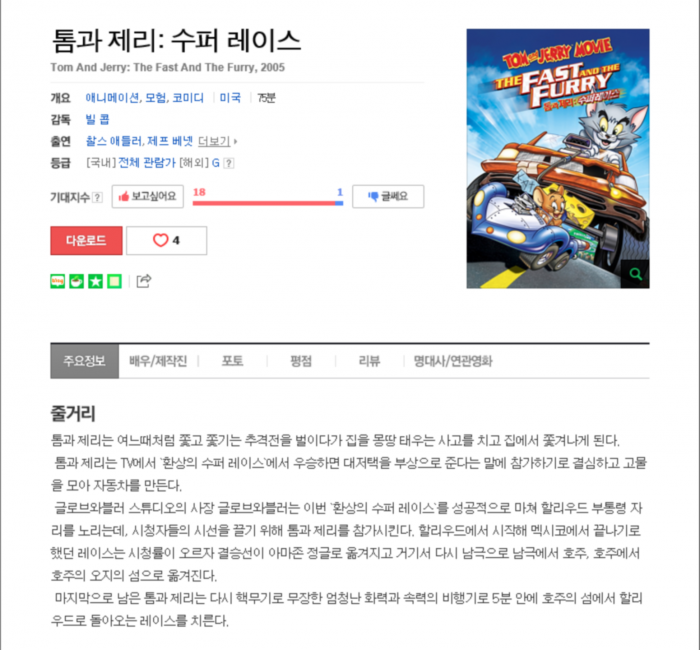Click the red 다운로드 button
This screenshot has width=700, height=650.
[x=86, y=241]
